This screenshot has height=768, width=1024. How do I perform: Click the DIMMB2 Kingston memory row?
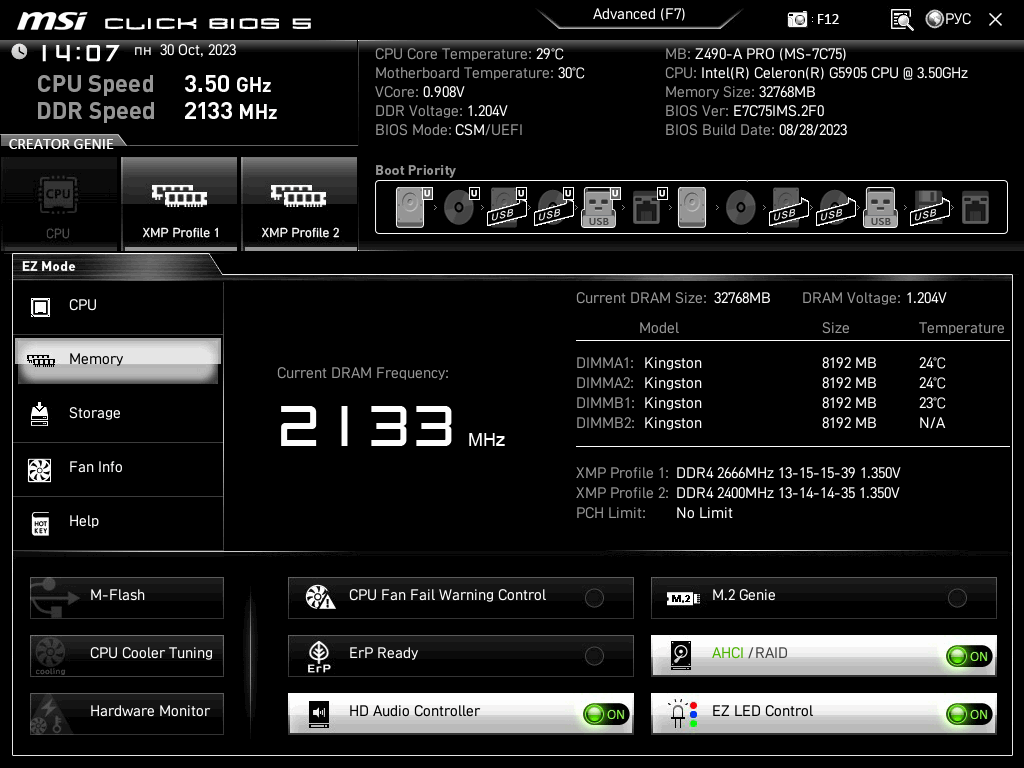coord(761,423)
